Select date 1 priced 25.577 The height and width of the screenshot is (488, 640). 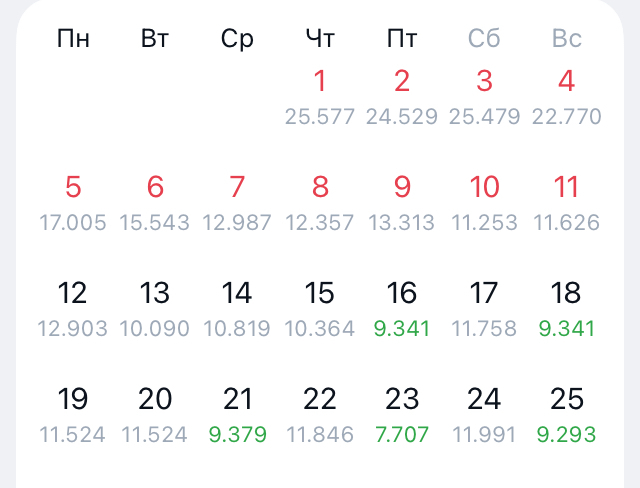tap(320, 95)
